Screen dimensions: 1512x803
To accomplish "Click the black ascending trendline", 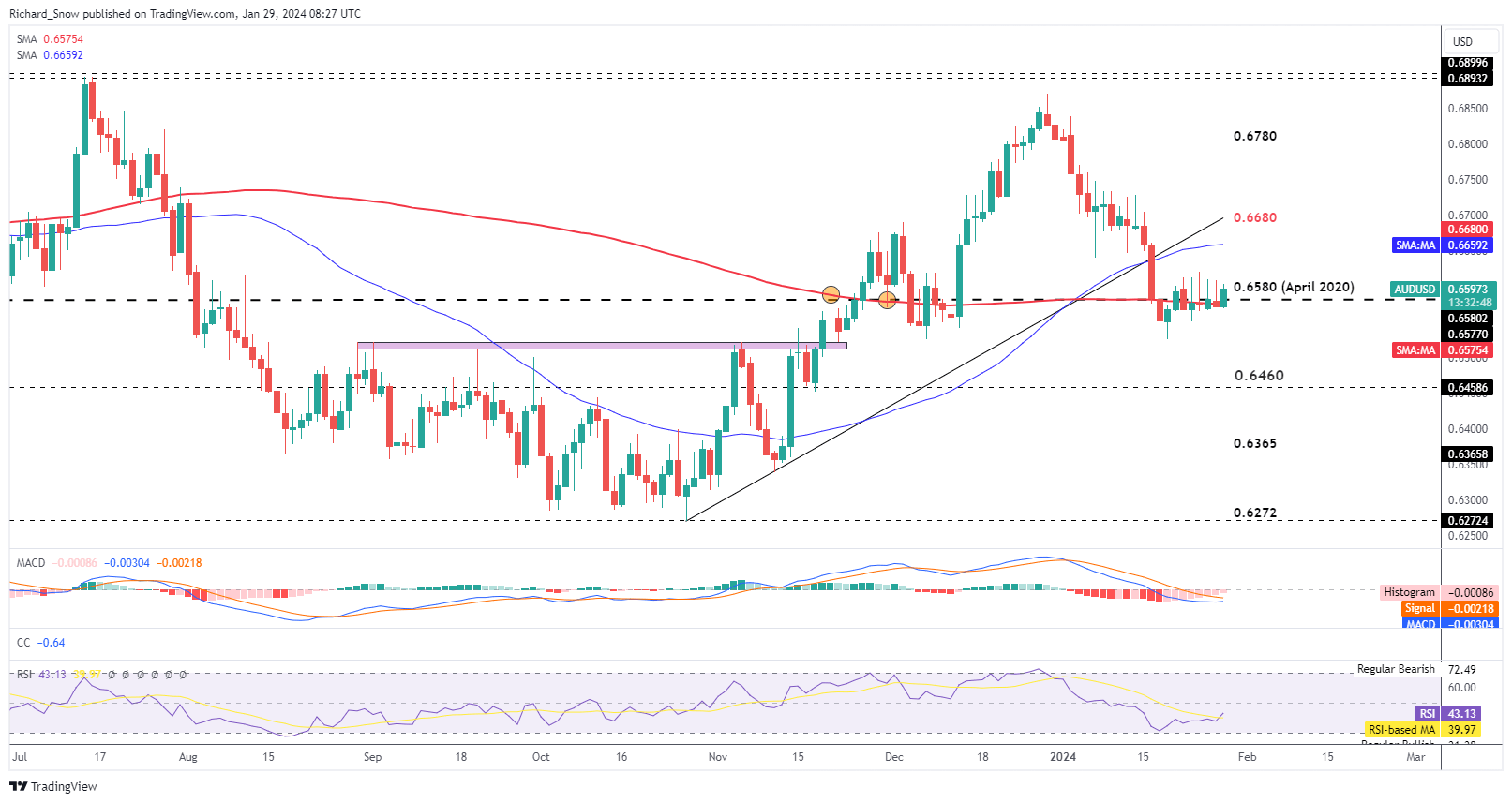I will 954,369.
